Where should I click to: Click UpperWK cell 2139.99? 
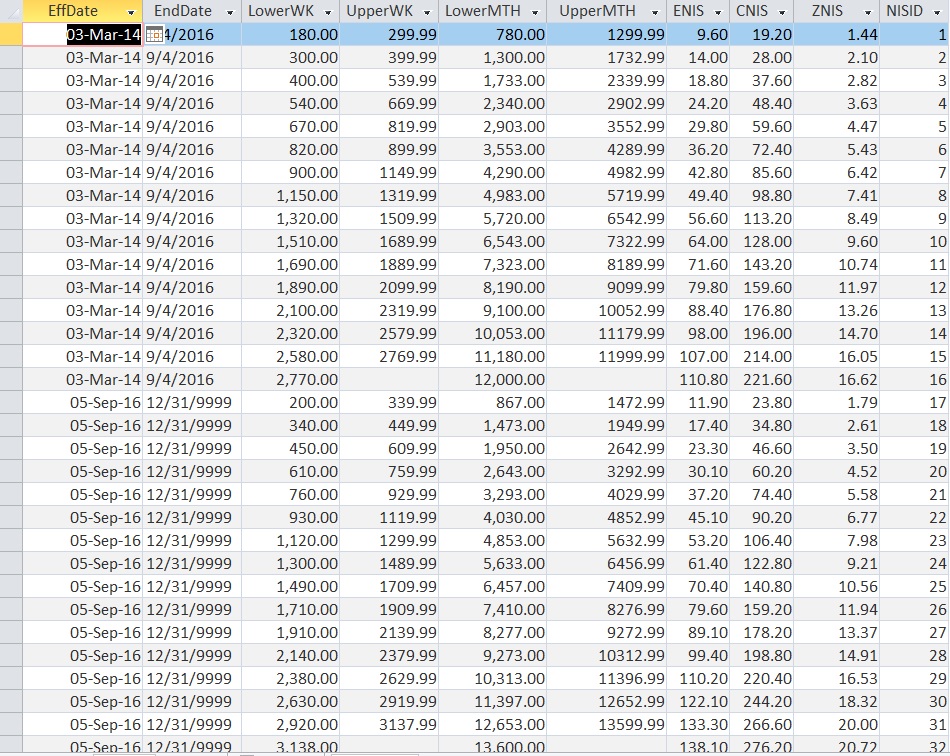coord(389,633)
